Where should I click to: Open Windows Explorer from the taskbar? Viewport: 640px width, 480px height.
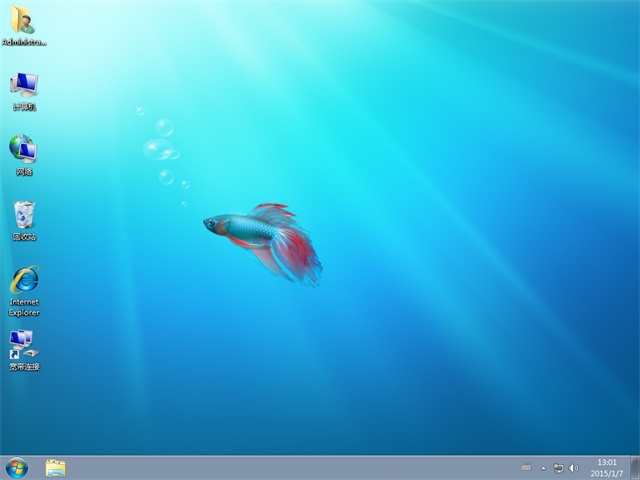pyautogui.click(x=56, y=467)
